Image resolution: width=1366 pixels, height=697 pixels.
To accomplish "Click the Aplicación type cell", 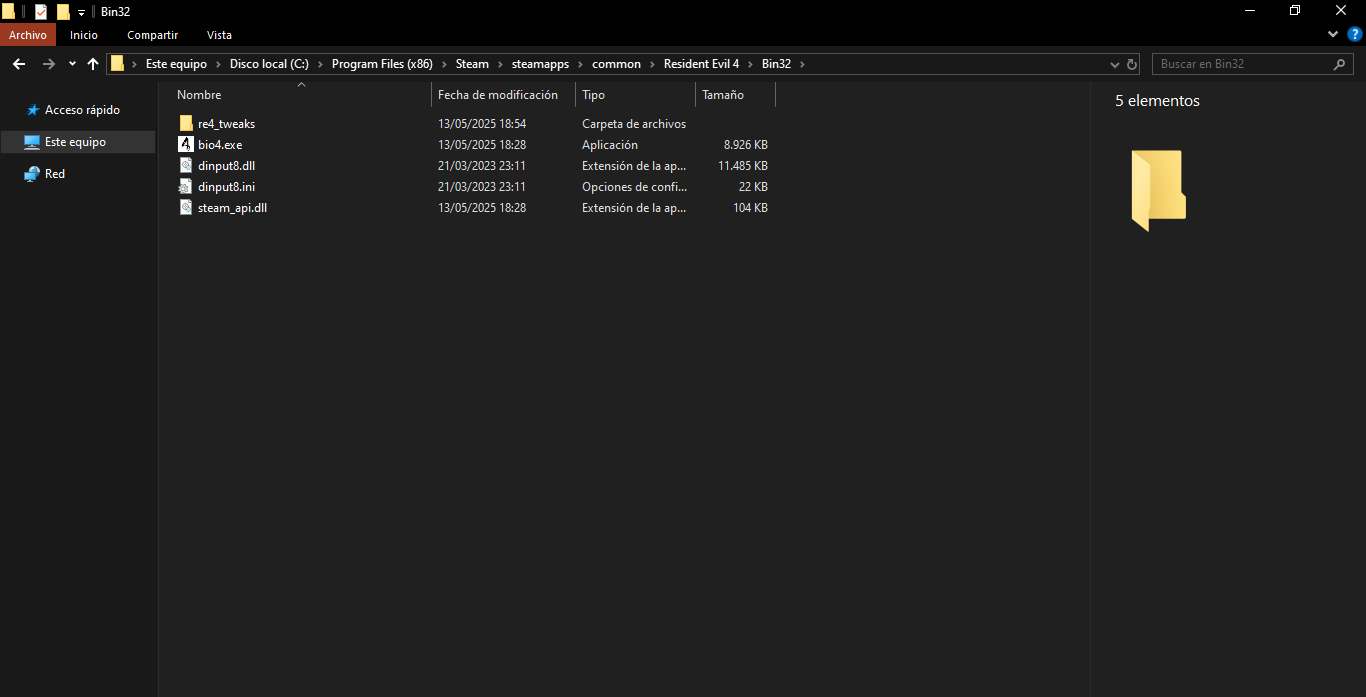I will [610, 145].
